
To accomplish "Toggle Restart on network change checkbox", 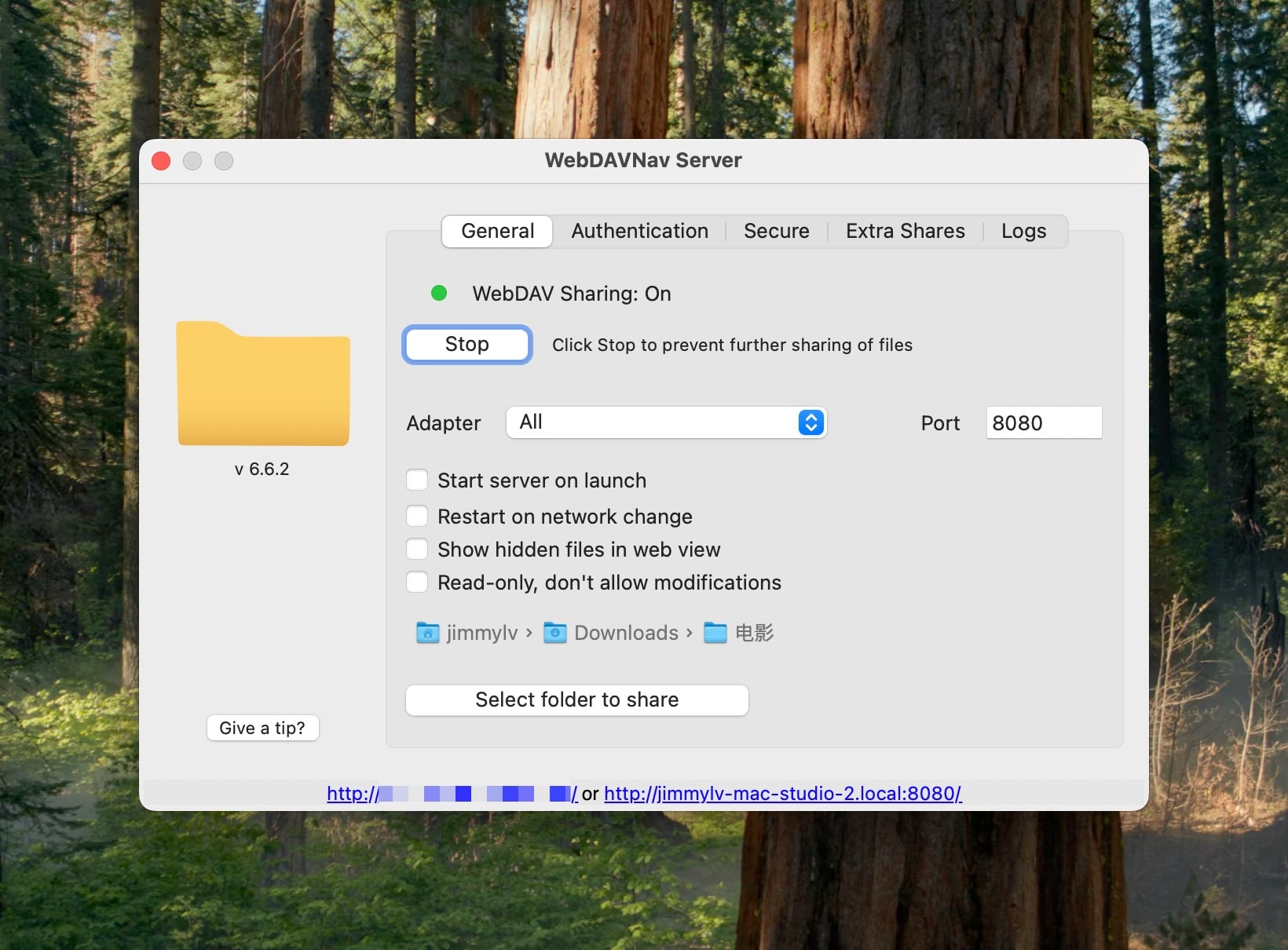I will point(417,516).
